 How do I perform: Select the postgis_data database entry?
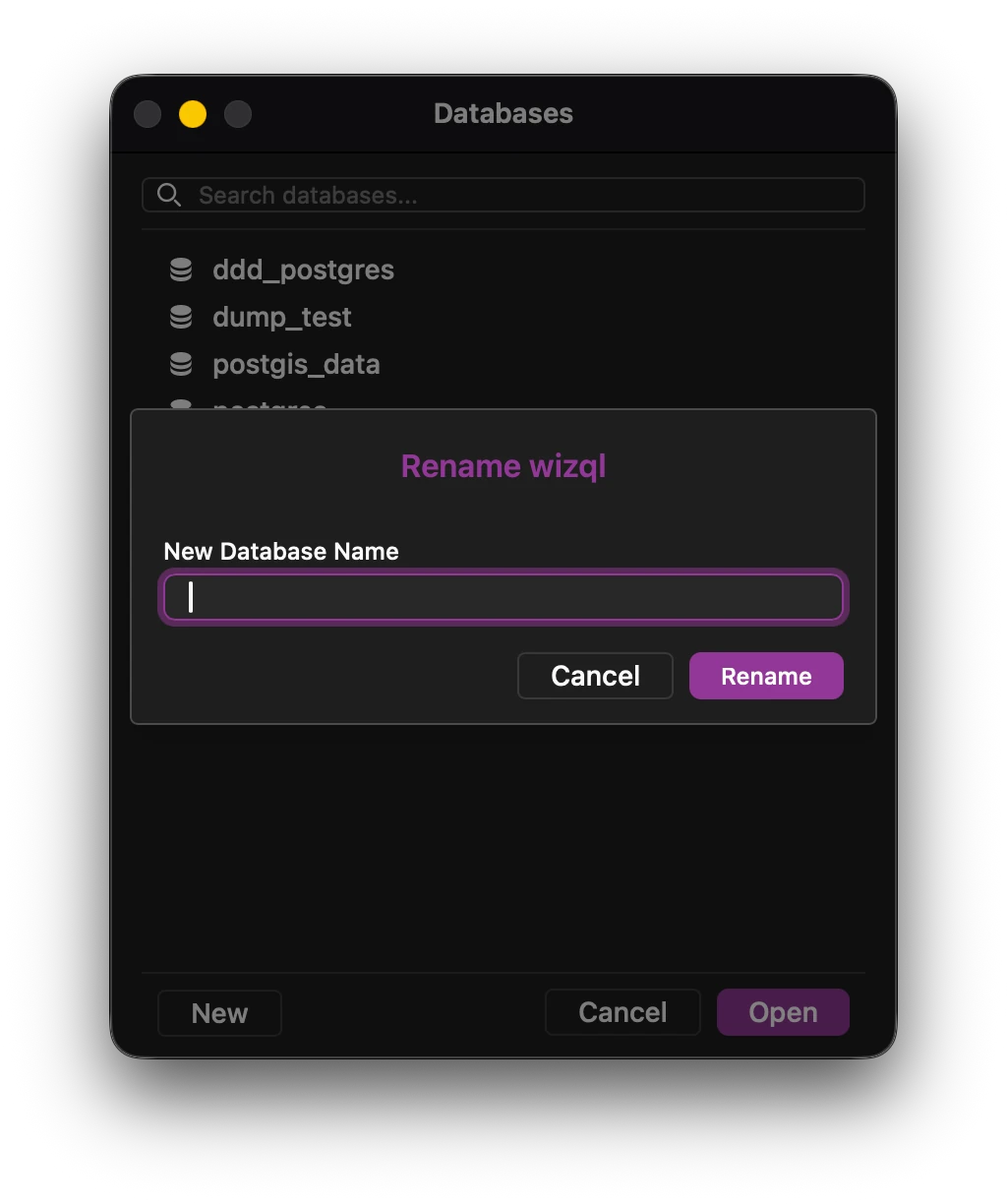coord(296,363)
